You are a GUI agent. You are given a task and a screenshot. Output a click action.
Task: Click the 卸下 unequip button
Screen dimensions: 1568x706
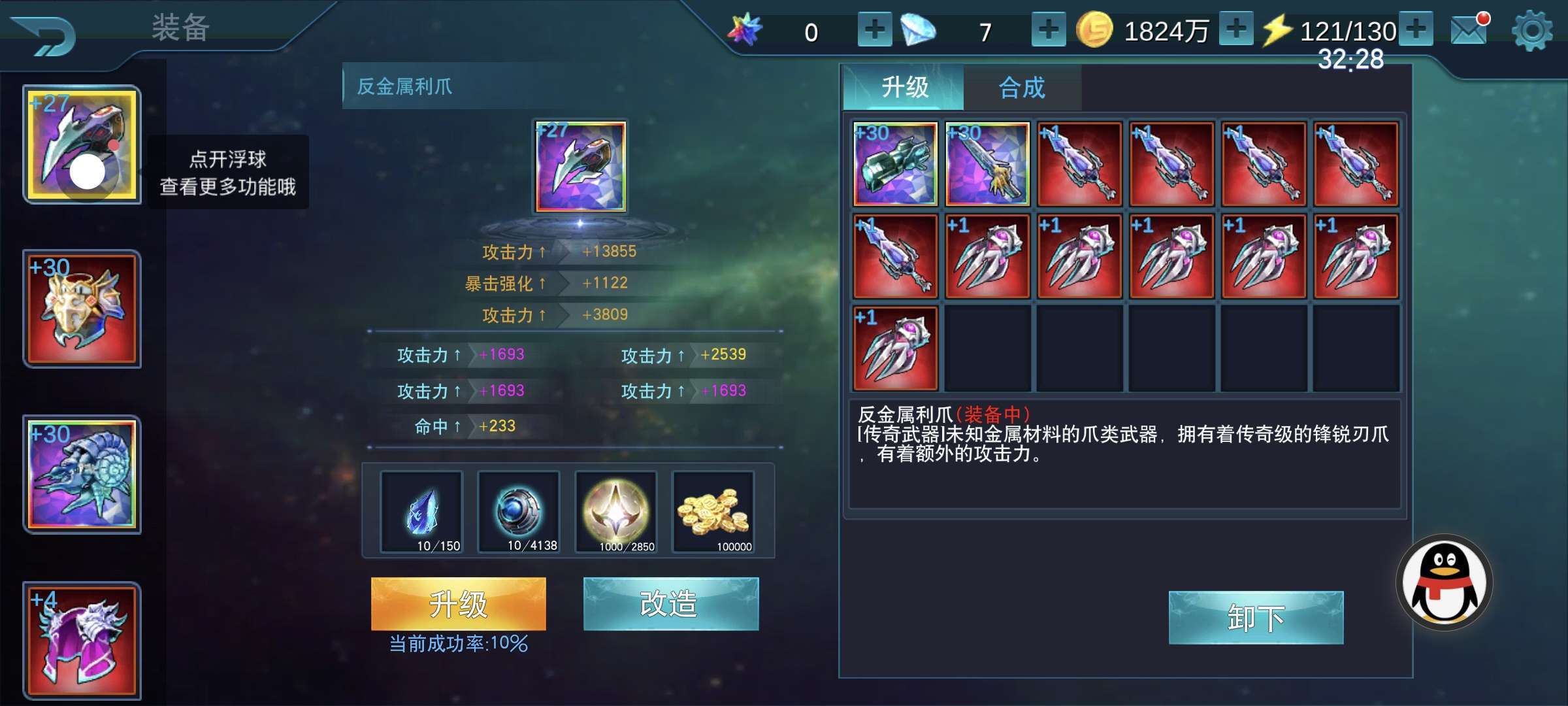click(1256, 617)
